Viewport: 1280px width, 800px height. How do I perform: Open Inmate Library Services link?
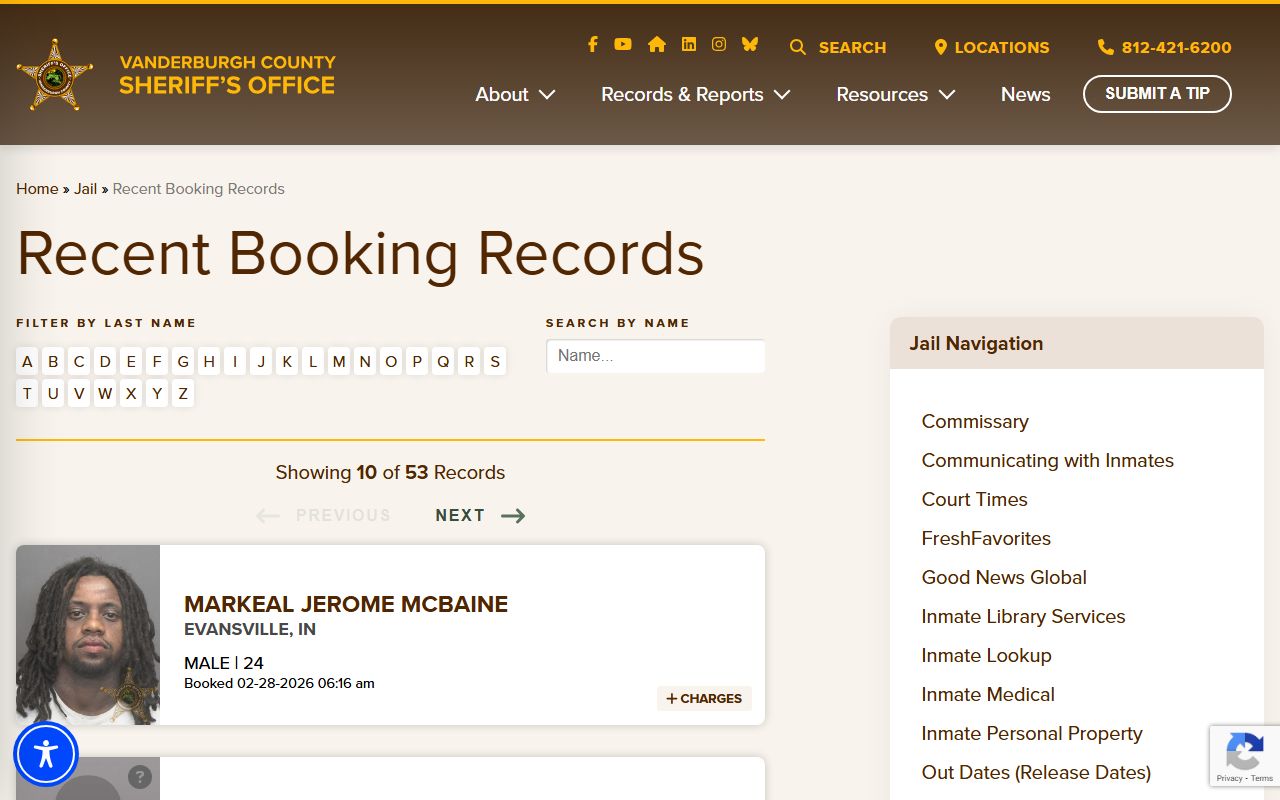click(1023, 617)
